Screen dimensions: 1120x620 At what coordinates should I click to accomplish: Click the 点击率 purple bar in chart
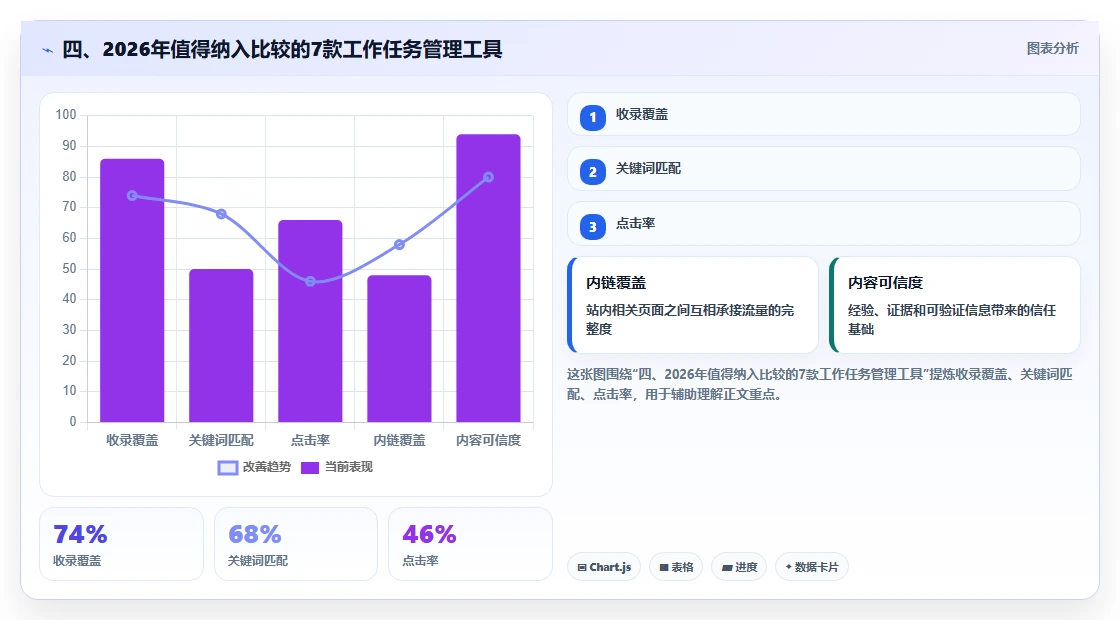(x=310, y=321)
